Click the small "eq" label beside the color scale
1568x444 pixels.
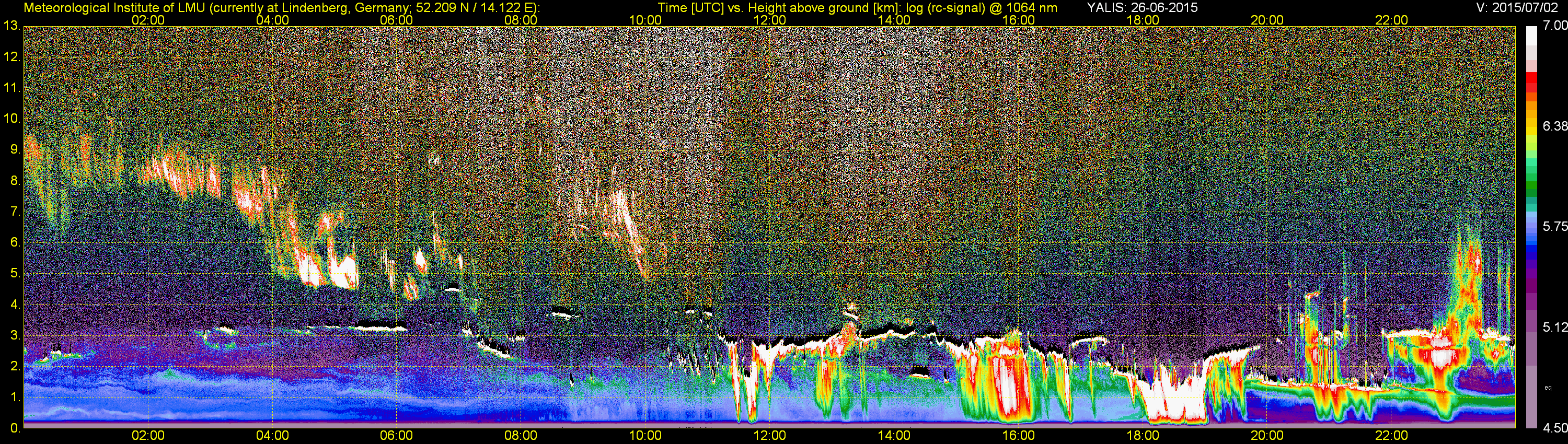[x=1548, y=387]
